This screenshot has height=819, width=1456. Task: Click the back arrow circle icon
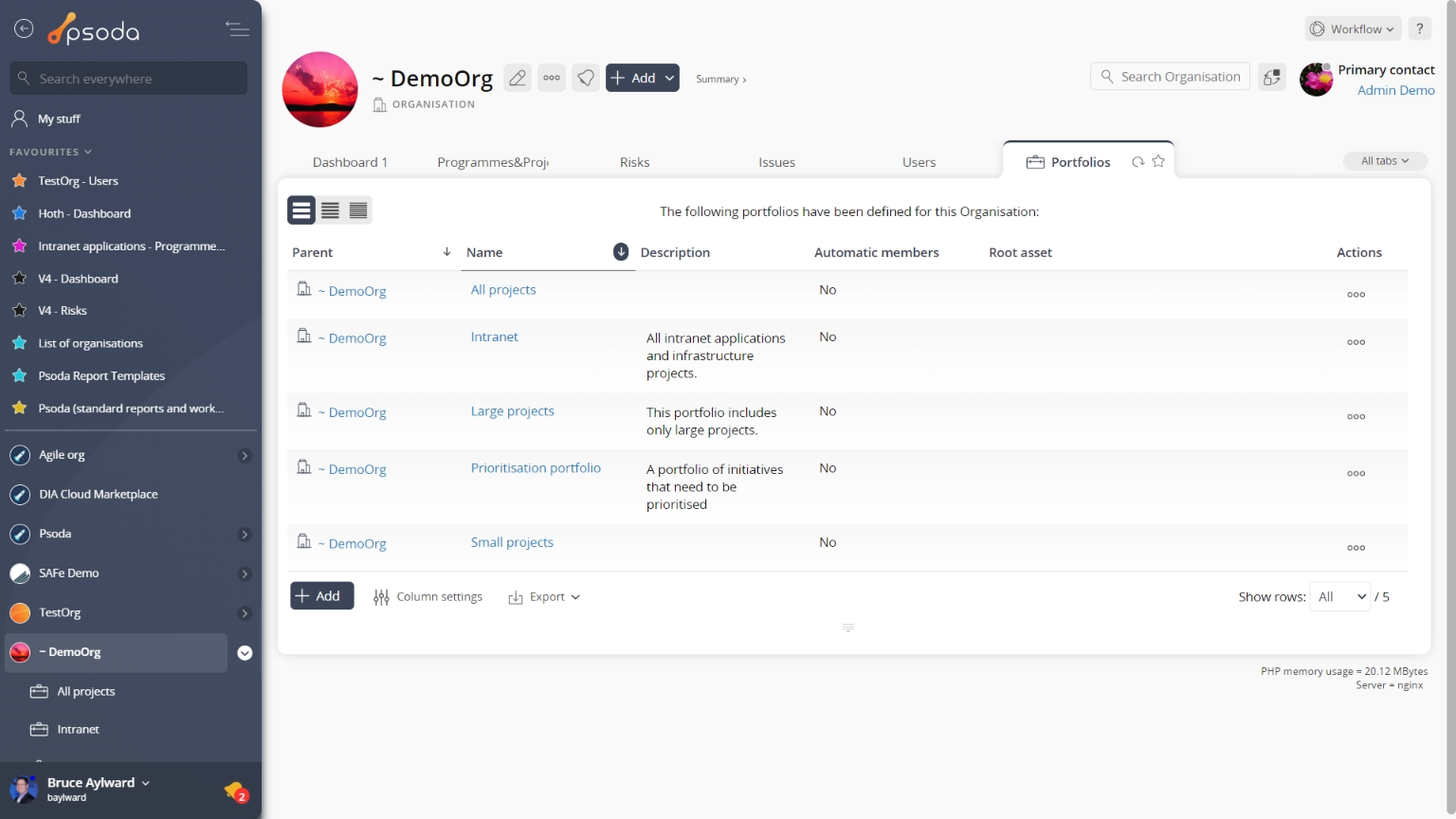point(24,29)
